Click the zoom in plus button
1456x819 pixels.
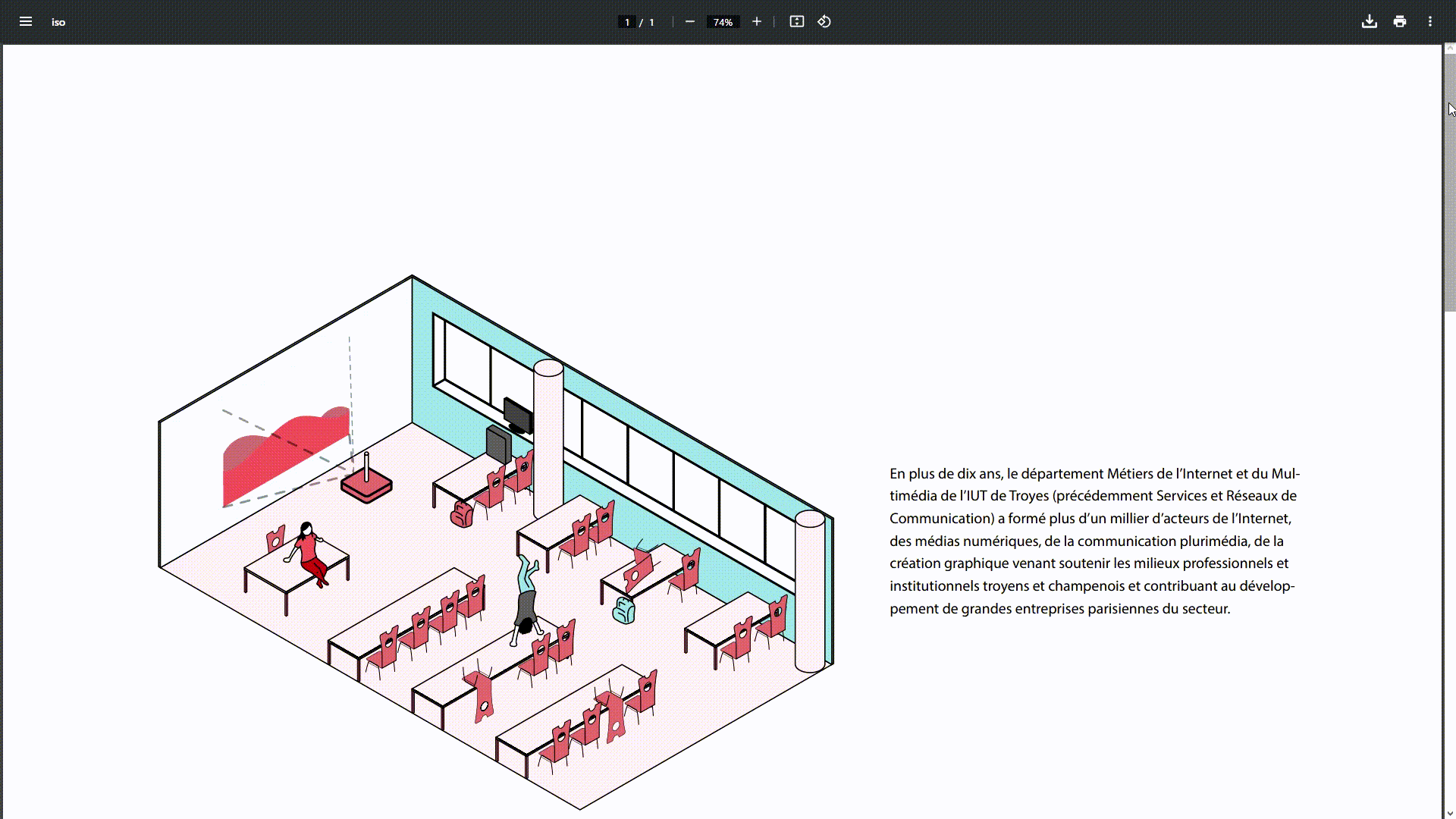coord(756,22)
